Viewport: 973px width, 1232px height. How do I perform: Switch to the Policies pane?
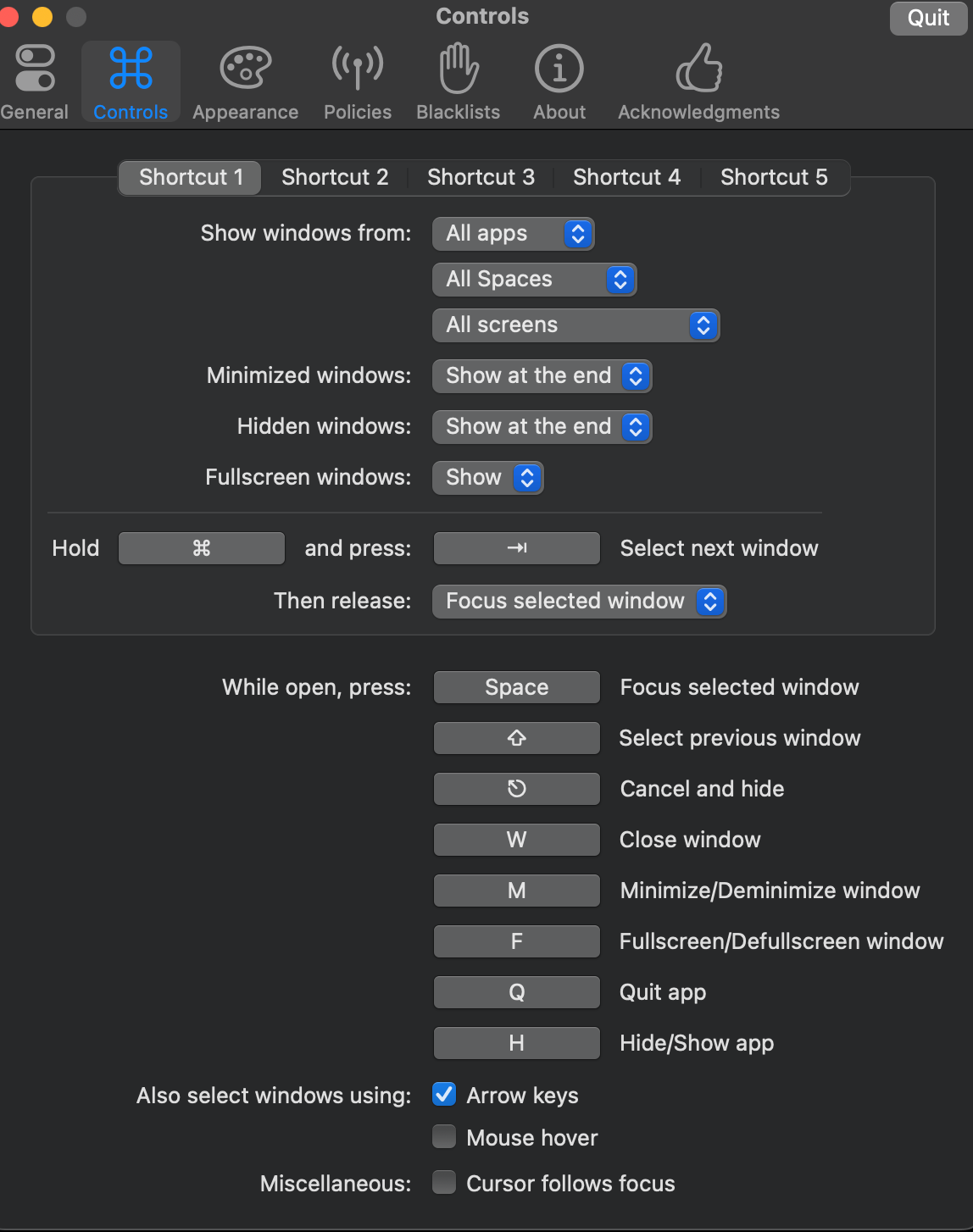click(x=357, y=80)
